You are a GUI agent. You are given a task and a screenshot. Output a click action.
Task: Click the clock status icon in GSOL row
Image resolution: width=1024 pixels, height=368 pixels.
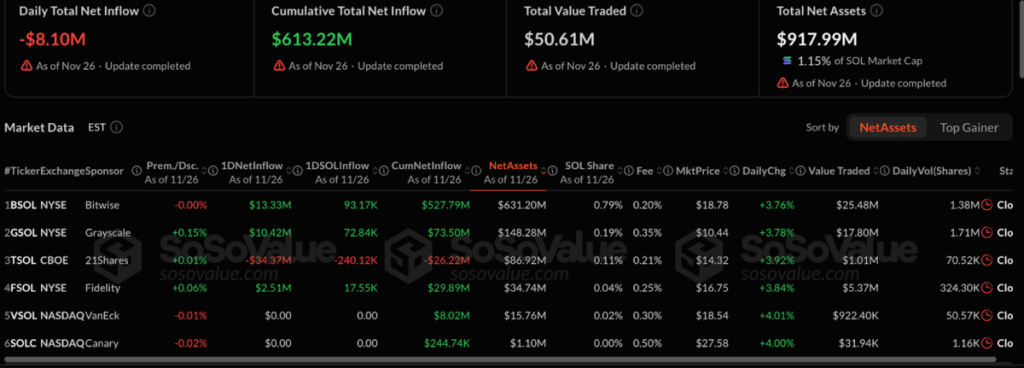[987, 232]
